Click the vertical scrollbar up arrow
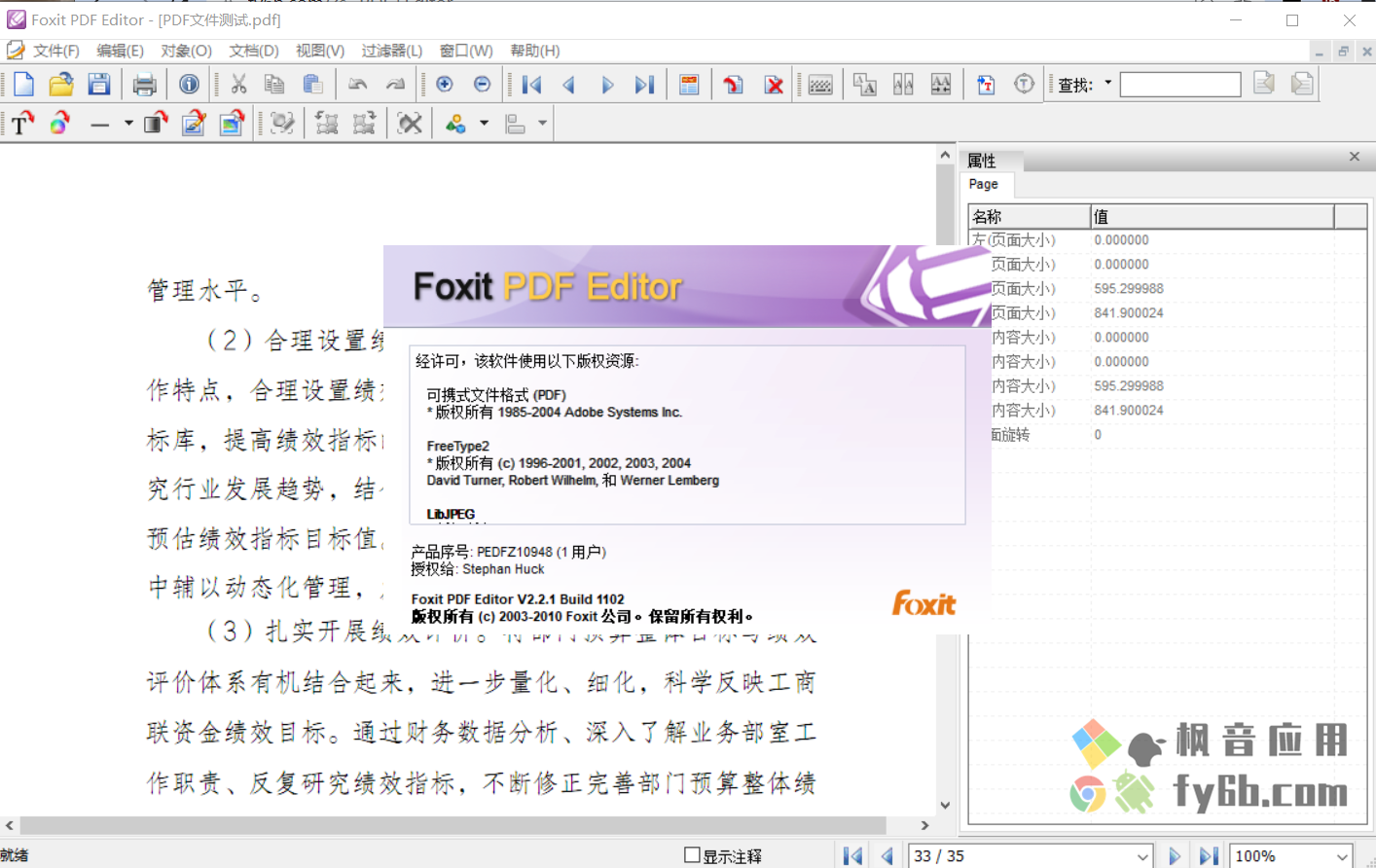Screen dimensions: 1376x868 pos(945,155)
